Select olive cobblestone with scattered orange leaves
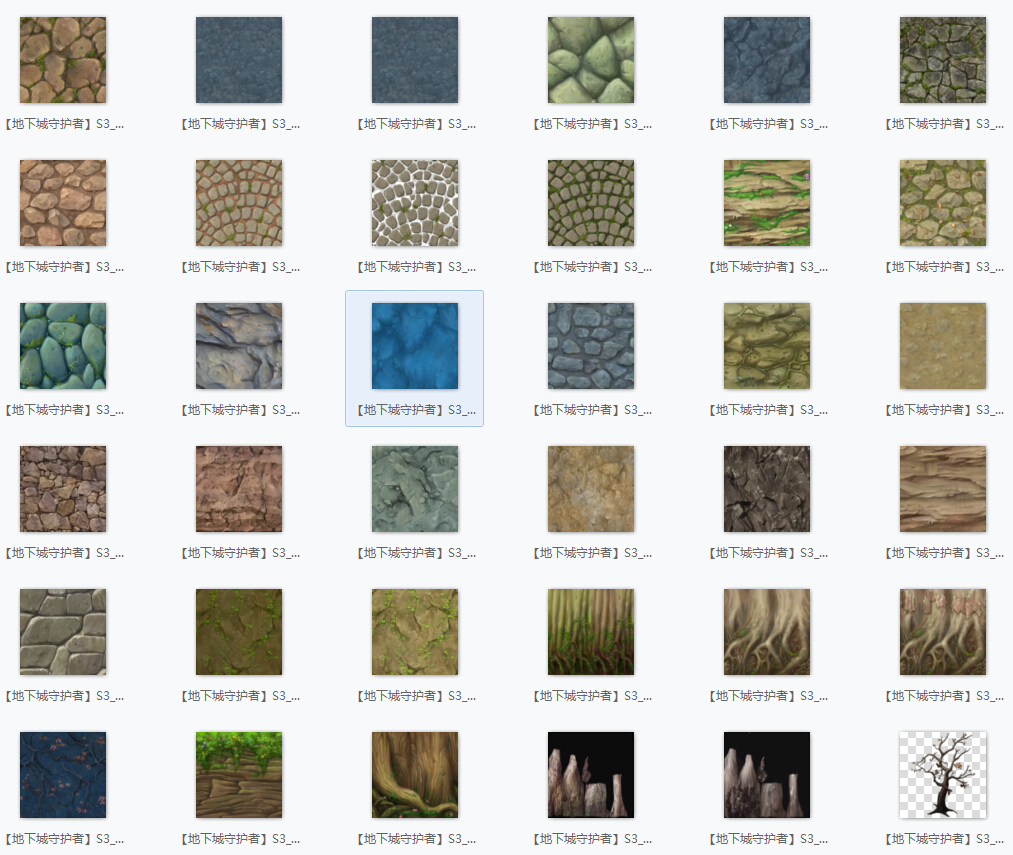The width and height of the screenshot is (1013, 855). click(x=943, y=203)
